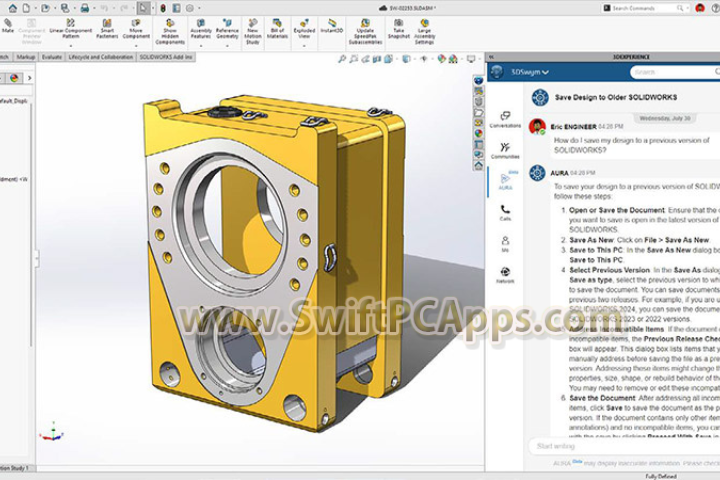This screenshot has height=480, width=720.
Task: Open SOLIDWORKS Add-Ins tab
Action: click(166, 57)
